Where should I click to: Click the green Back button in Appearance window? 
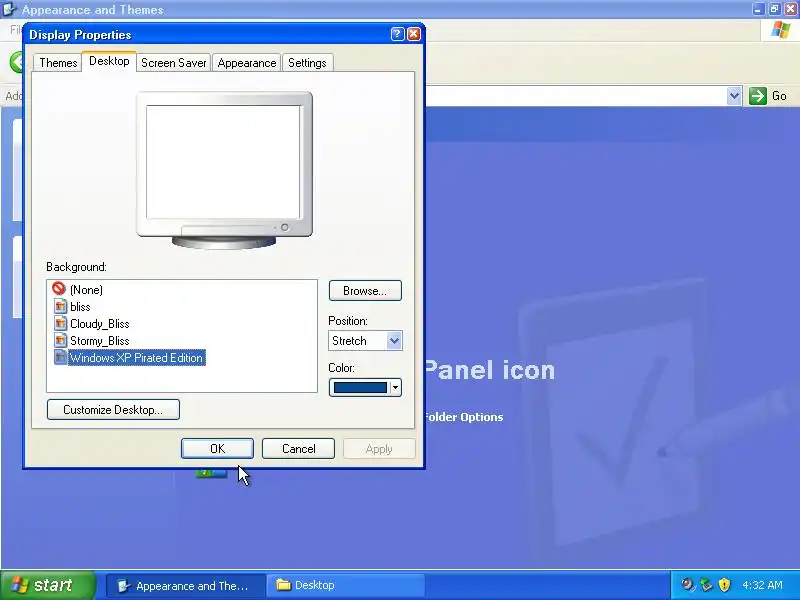tap(16, 63)
